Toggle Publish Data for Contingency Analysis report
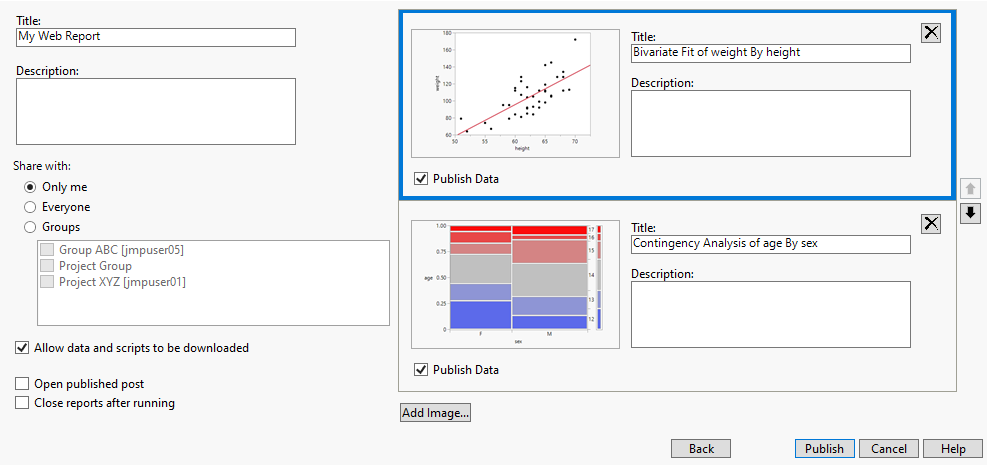This screenshot has width=987, height=465. pyautogui.click(x=420, y=370)
